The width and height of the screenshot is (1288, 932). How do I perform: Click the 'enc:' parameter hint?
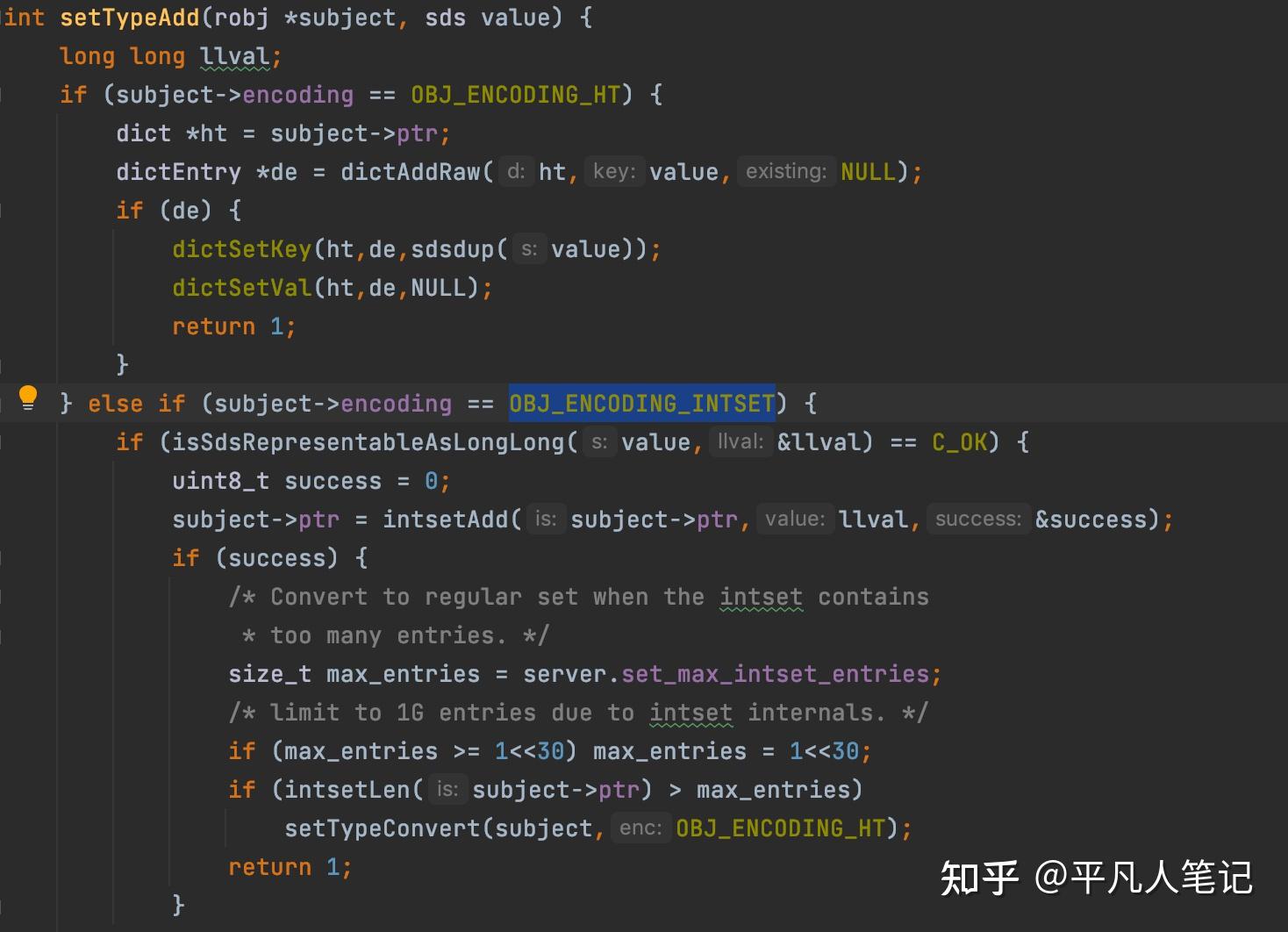640,828
